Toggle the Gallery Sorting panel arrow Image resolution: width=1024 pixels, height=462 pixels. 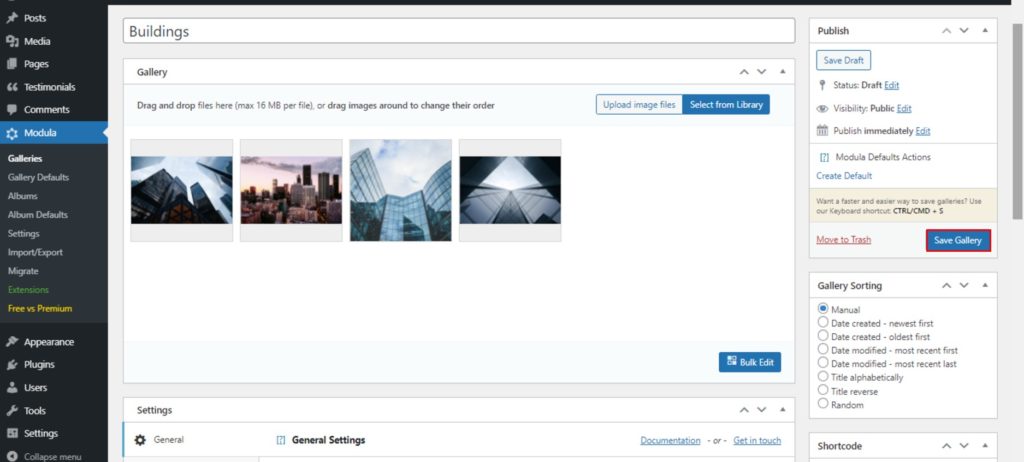(985, 286)
